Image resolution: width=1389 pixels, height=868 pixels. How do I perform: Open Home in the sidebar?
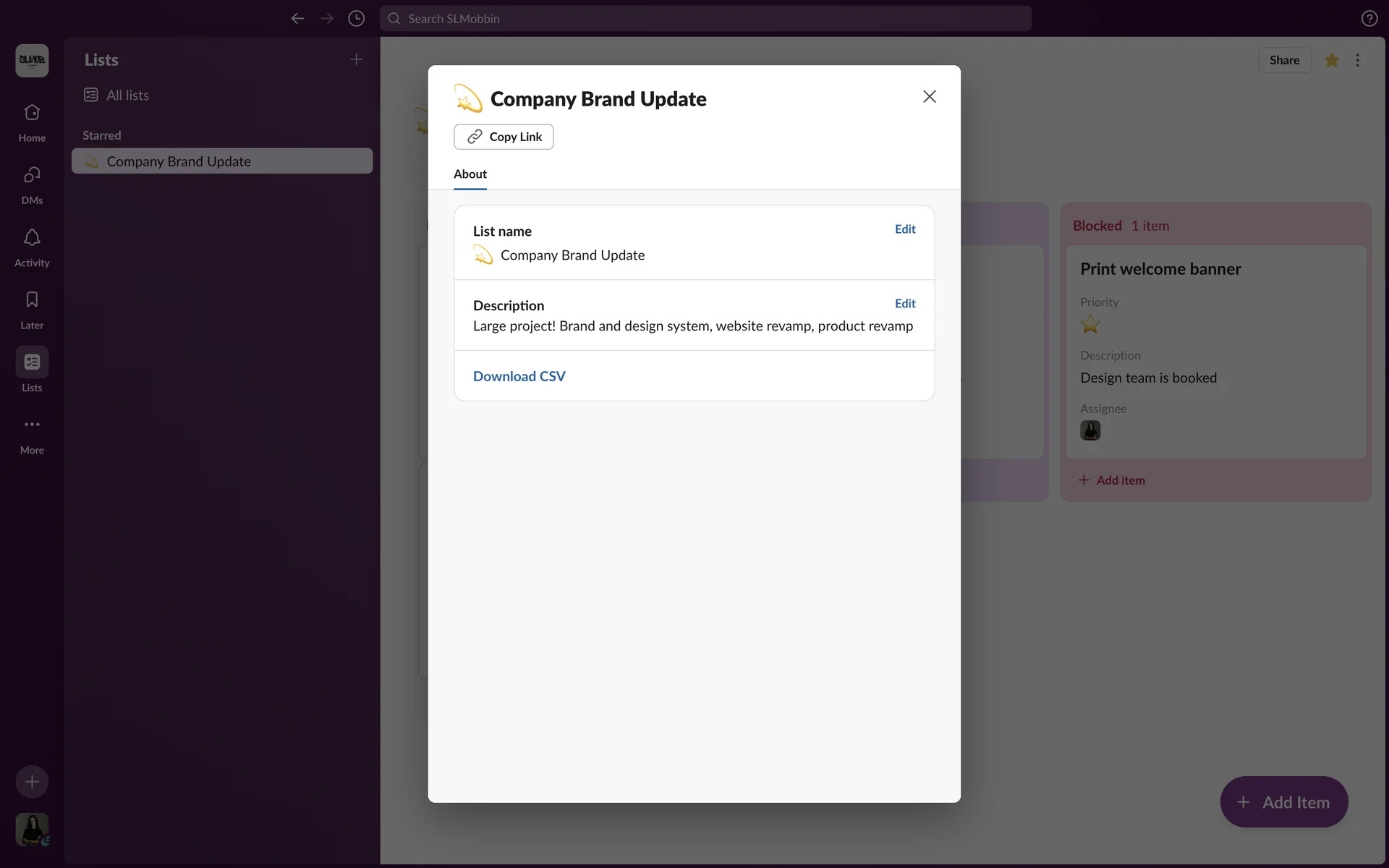[32, 122]
